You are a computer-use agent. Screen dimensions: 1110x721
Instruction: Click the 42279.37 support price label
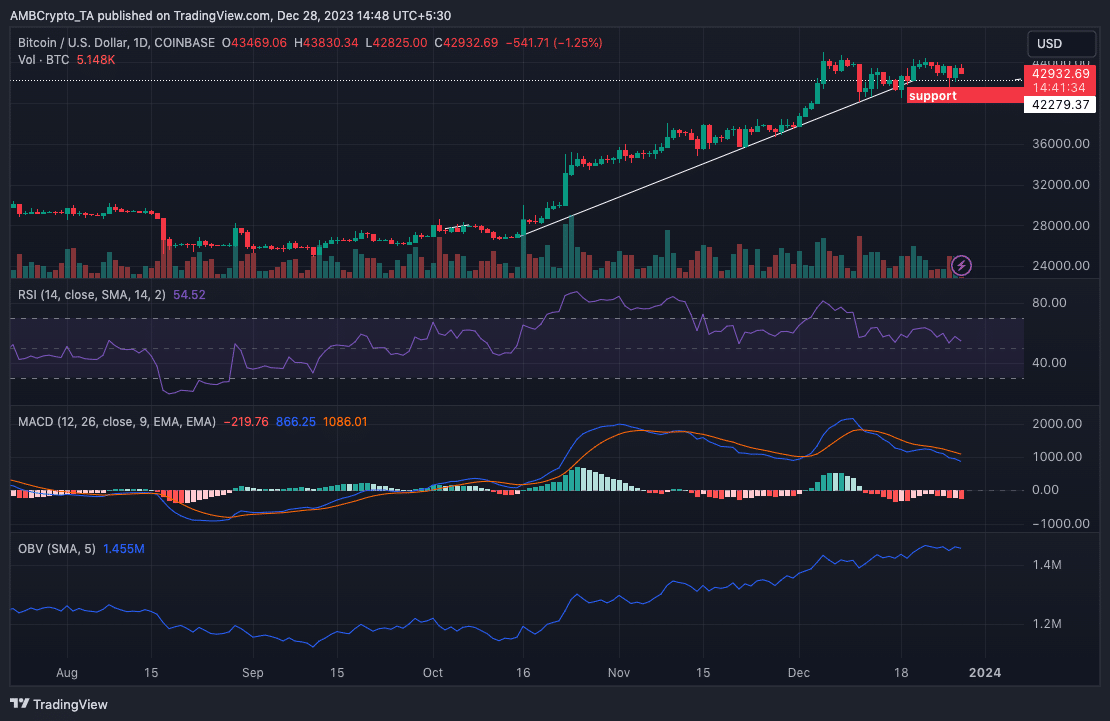click(x=1060, y=104)
